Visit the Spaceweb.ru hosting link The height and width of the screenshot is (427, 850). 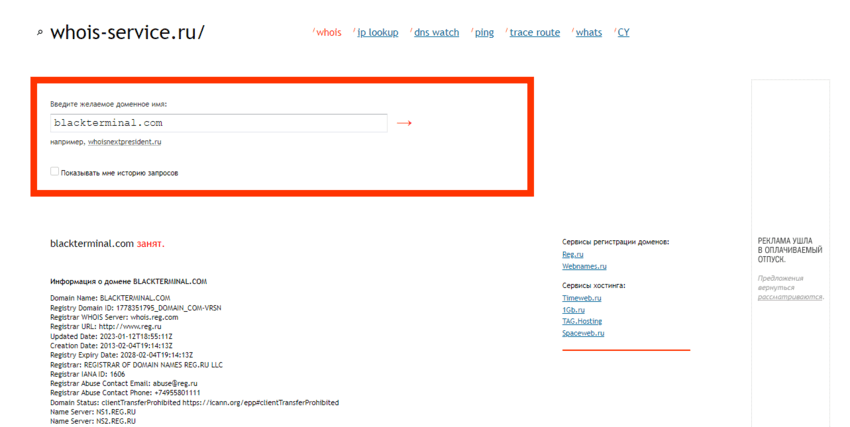click(x=583, y=333)
